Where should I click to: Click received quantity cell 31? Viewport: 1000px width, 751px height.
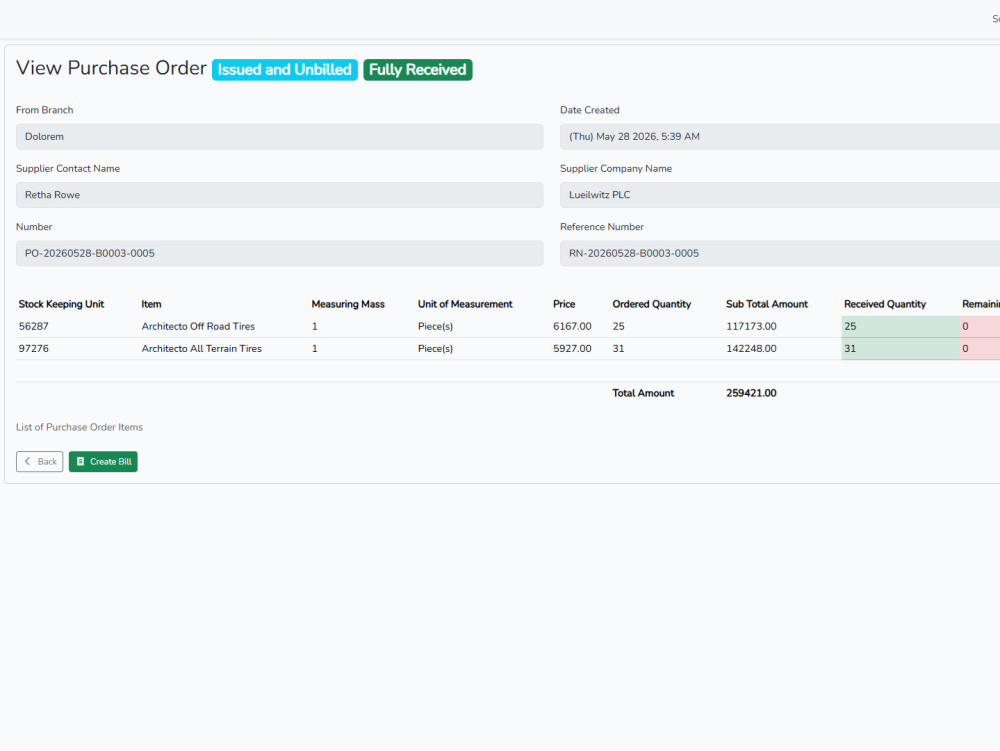coord(901,349)
